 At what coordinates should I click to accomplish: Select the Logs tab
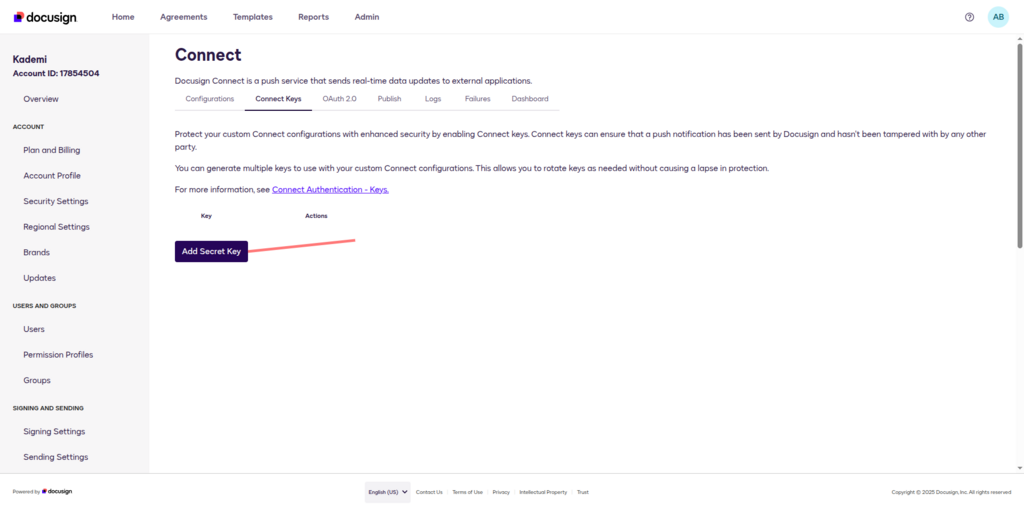coord(433,99)
